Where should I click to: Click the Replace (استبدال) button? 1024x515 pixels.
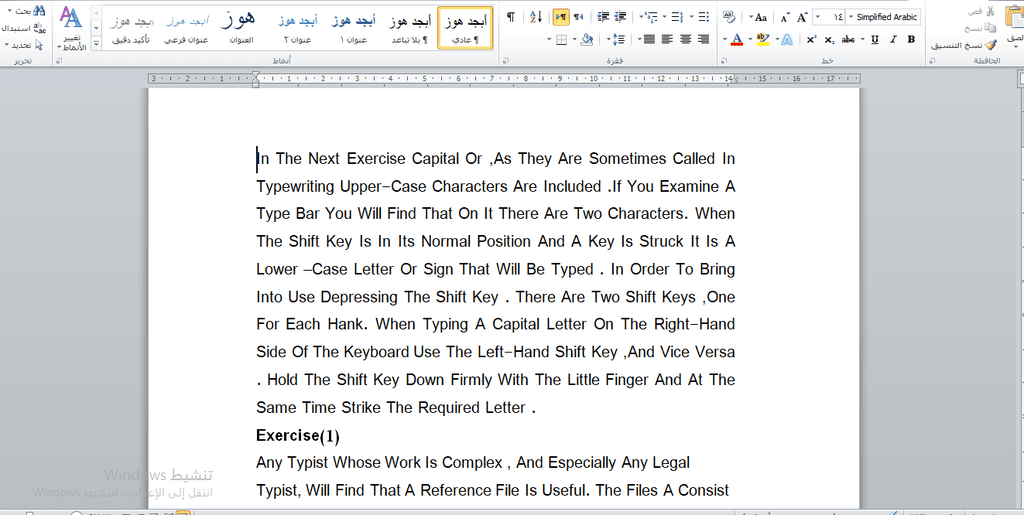pos(23,28)
